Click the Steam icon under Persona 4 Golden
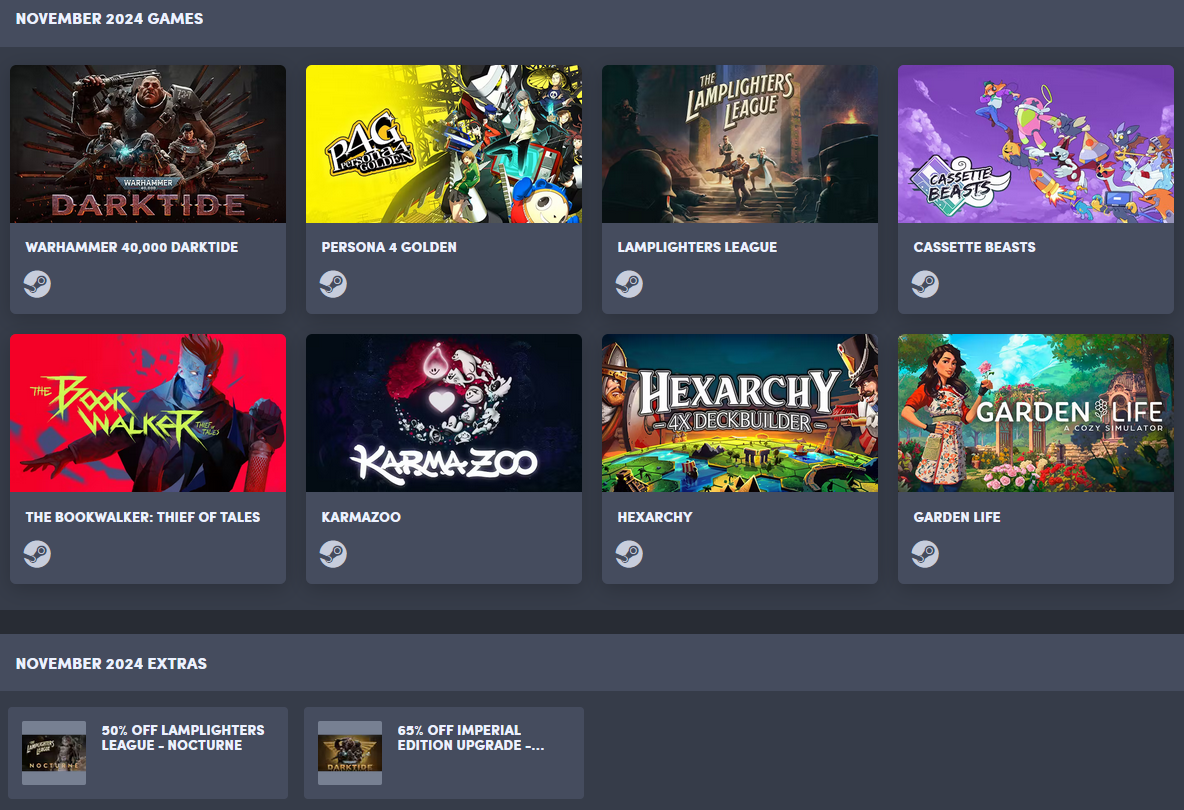 point(333,284)
